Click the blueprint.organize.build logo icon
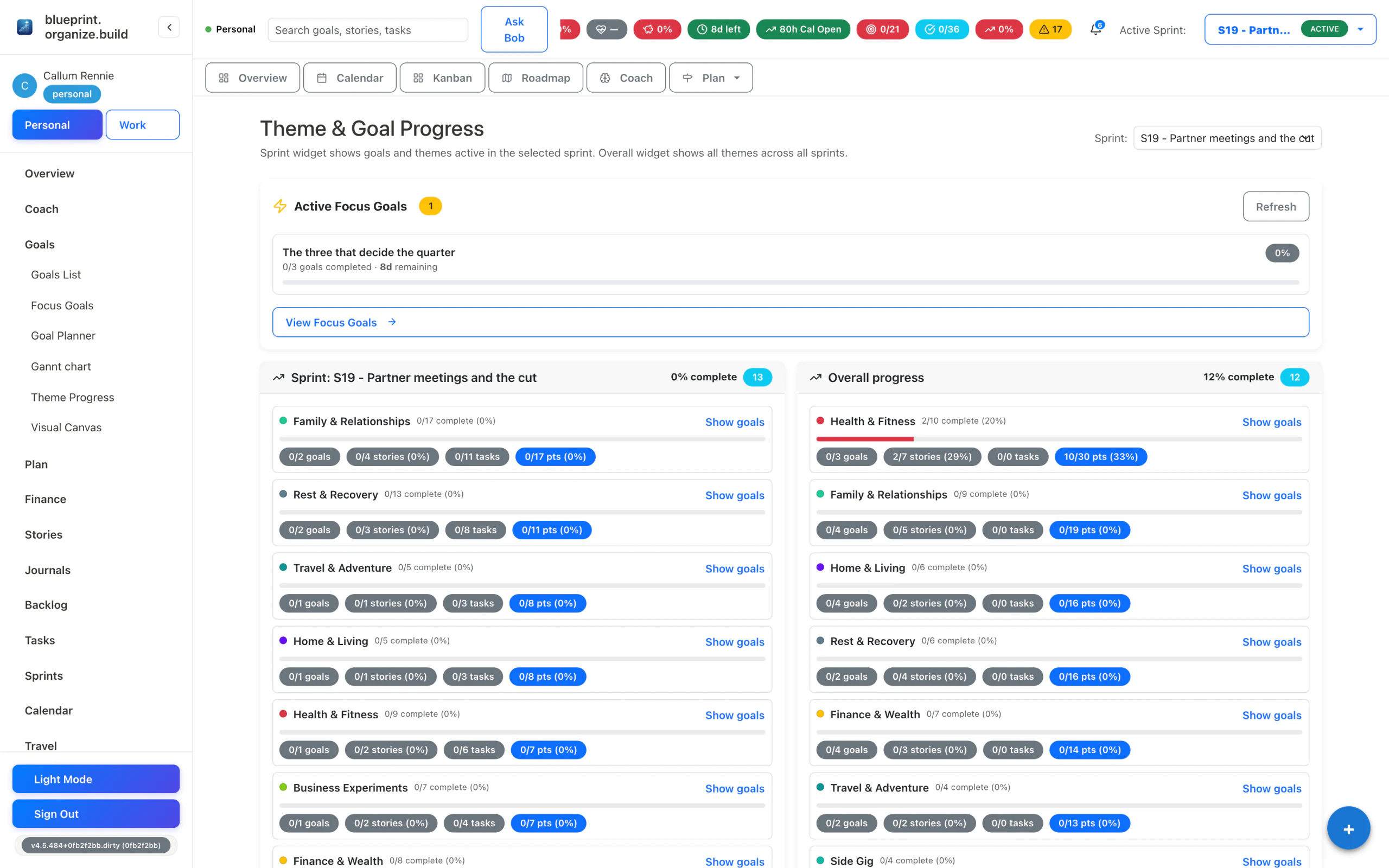 coord(24,27)
